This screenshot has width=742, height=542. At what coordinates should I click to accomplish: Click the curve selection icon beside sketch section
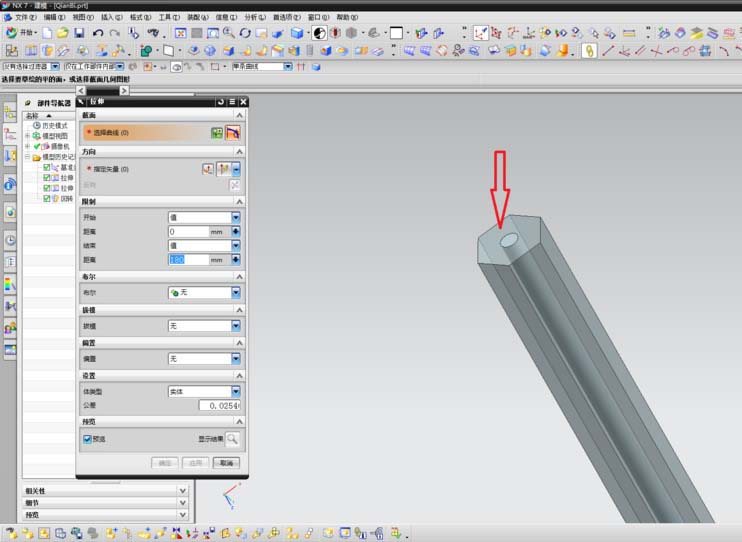point(233,133)
